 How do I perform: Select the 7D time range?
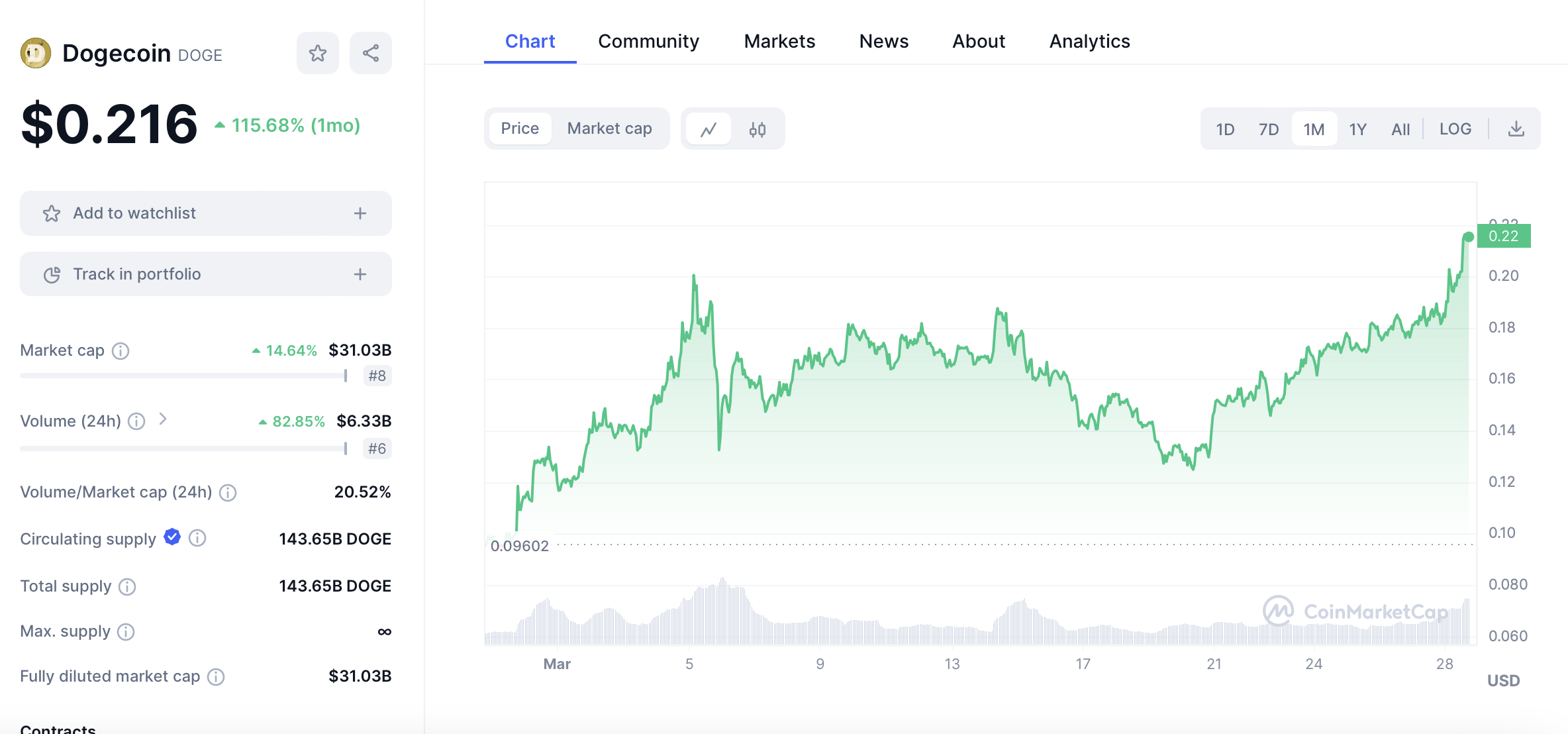coord(1268,129)
